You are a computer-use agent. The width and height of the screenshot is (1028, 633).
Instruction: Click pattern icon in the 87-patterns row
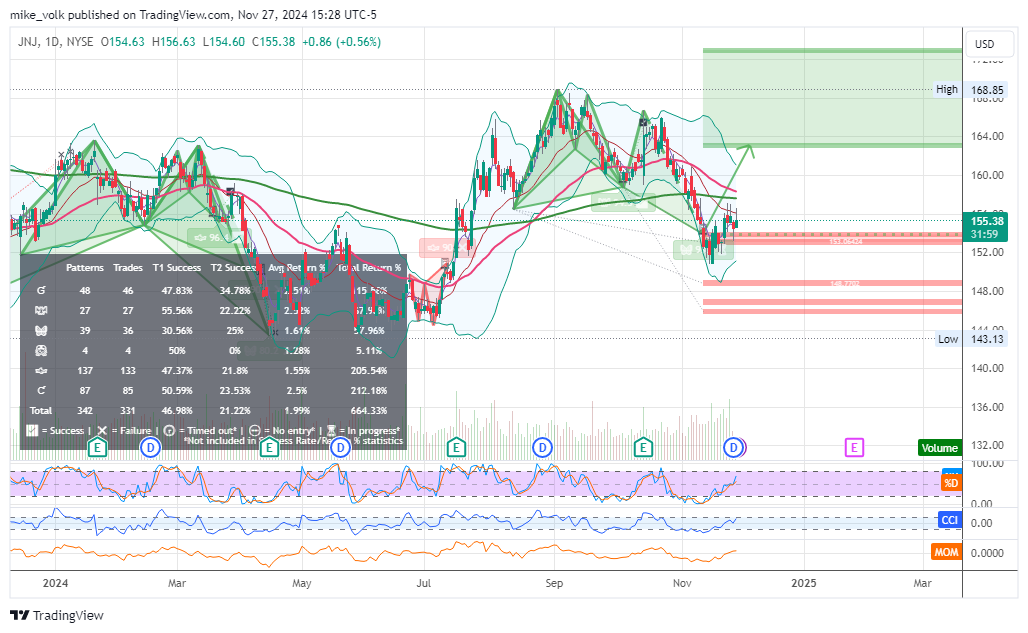tap(41, 391)
